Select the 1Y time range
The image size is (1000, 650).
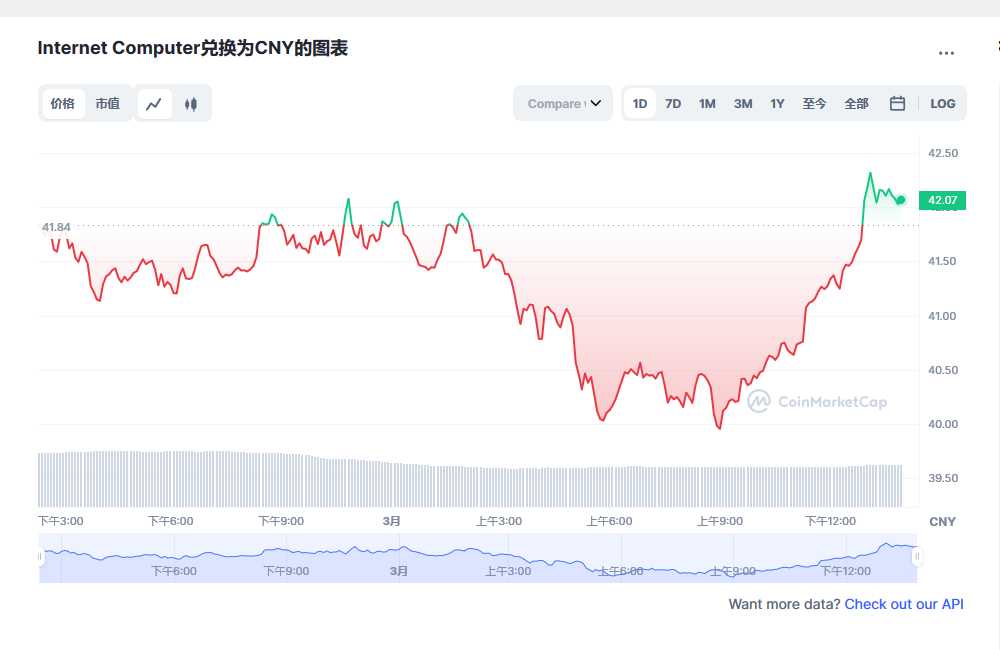pyautogui.click(x=777, y=104)
